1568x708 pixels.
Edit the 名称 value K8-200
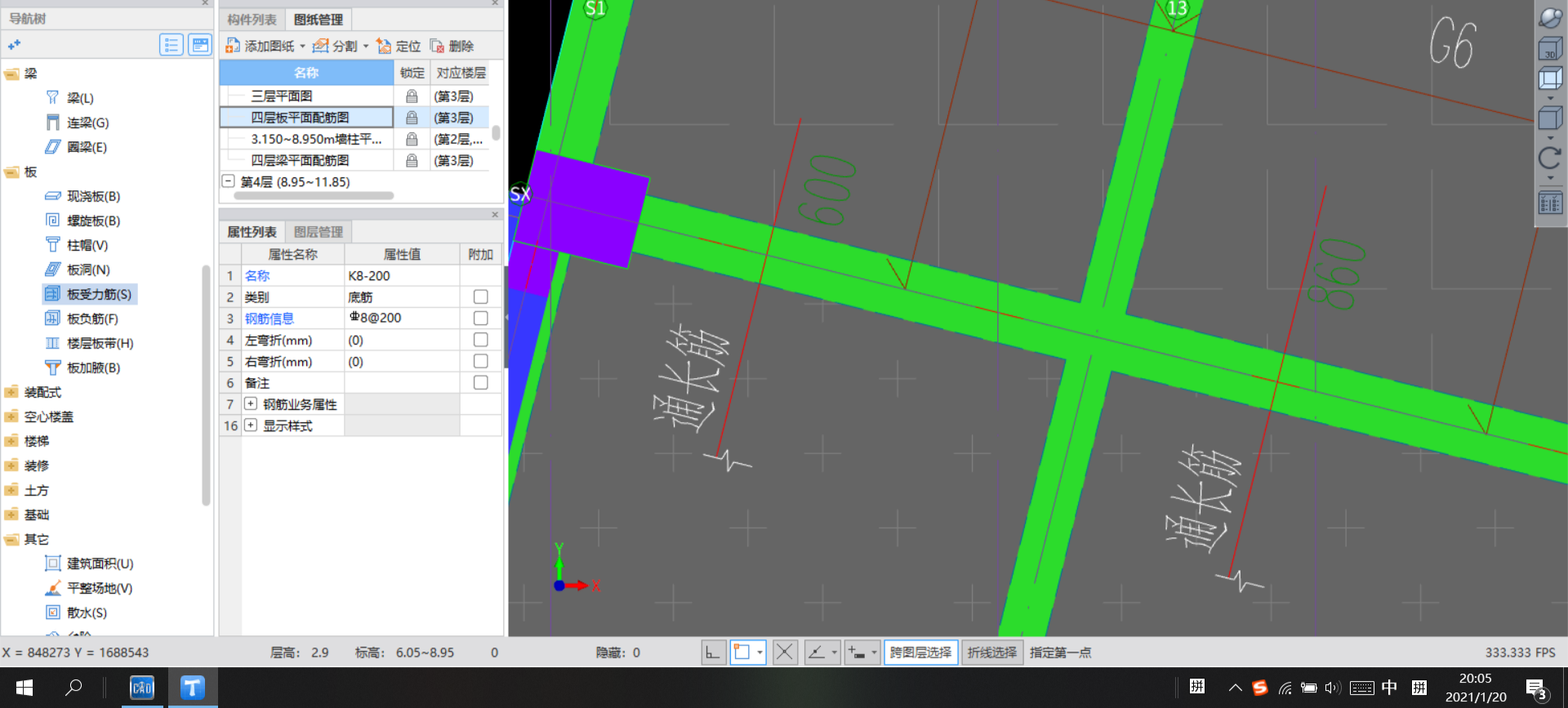[x=401, y=276]
